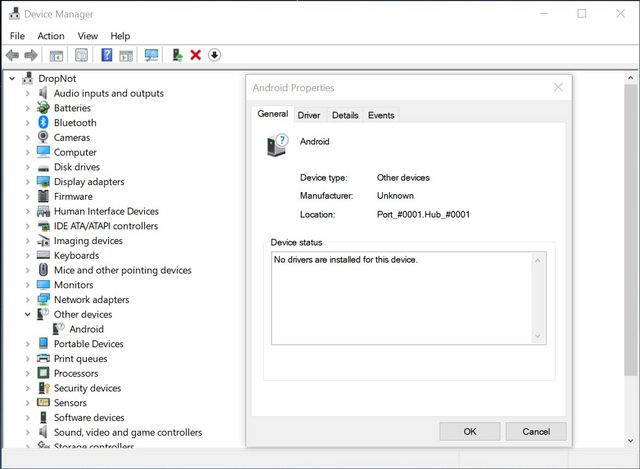Click the Back arrow toolbar icon
This screenshot has height=469, width=640.
13,55
